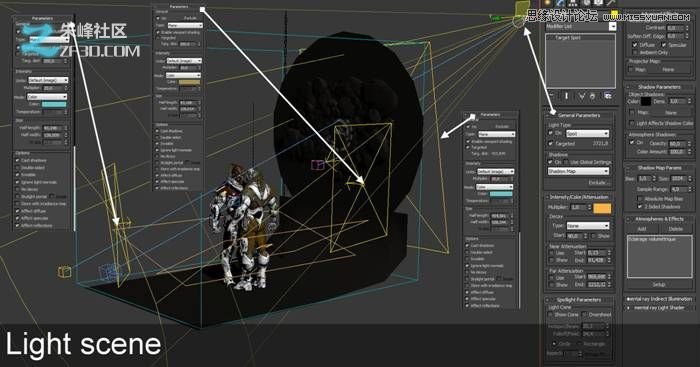Collapse the General Parameters rollout
Viewport: 700px width, 367px height.
click(x=579, y=115)
